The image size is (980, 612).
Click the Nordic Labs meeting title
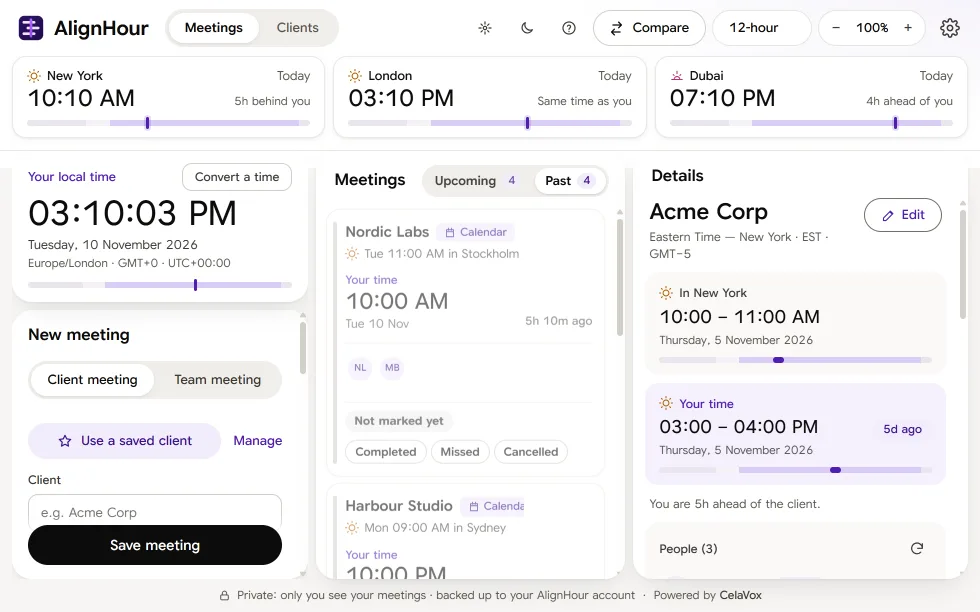tap(388, 232)
